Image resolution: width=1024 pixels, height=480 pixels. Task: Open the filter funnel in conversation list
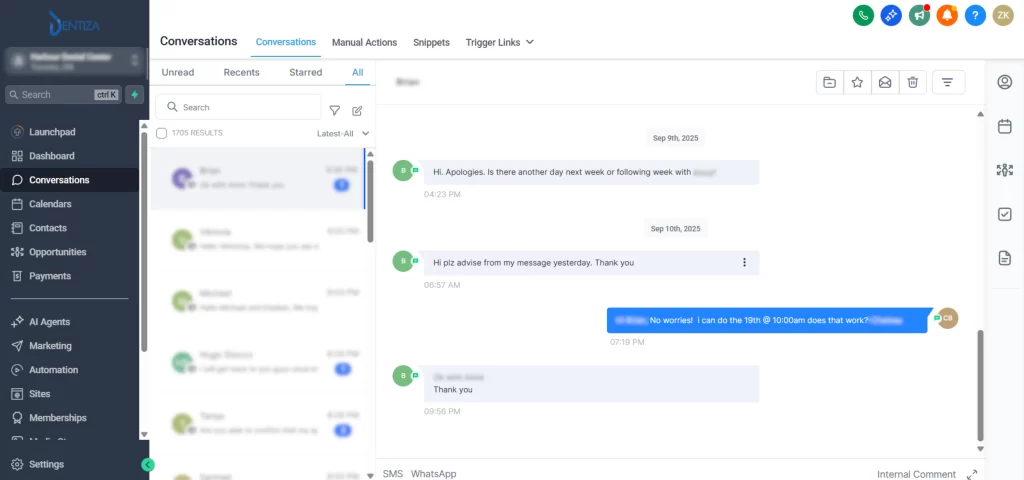335,110
